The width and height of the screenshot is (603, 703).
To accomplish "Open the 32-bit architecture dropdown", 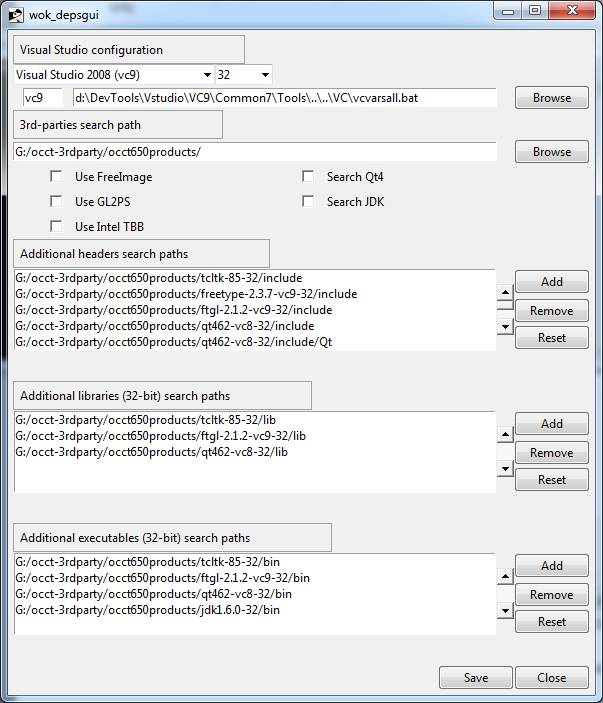I will click(264, 75).
